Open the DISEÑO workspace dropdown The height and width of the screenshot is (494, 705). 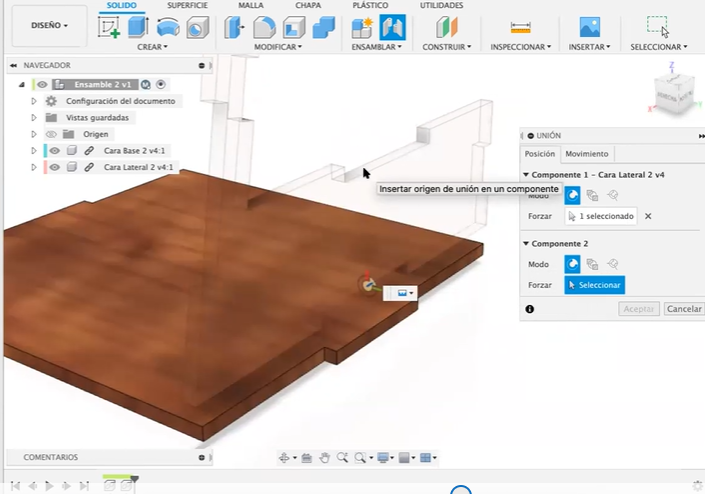point(49,26)
